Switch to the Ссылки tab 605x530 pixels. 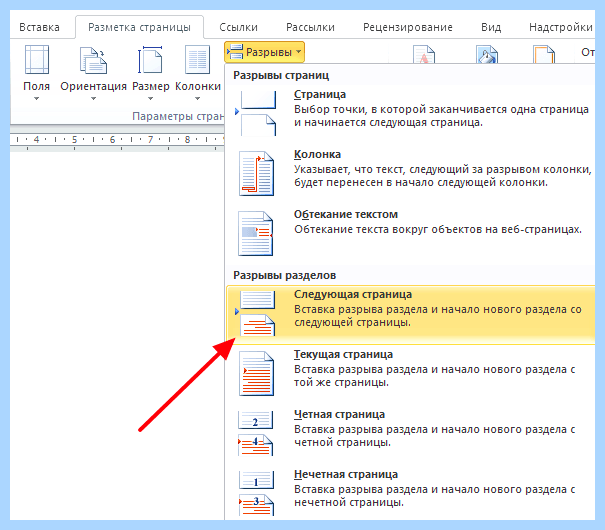tap(238, 27)
